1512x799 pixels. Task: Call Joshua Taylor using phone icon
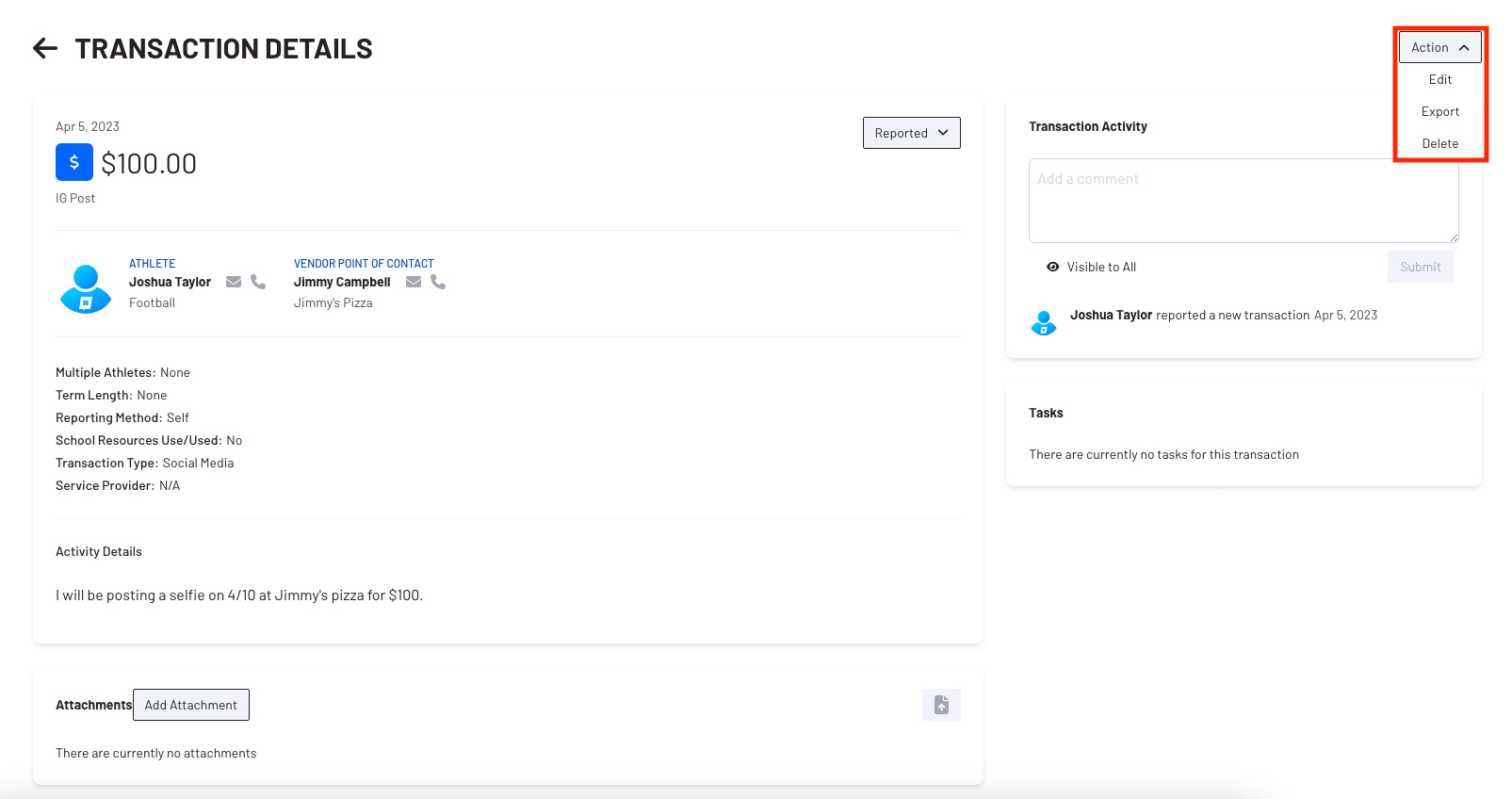(258, 282)
